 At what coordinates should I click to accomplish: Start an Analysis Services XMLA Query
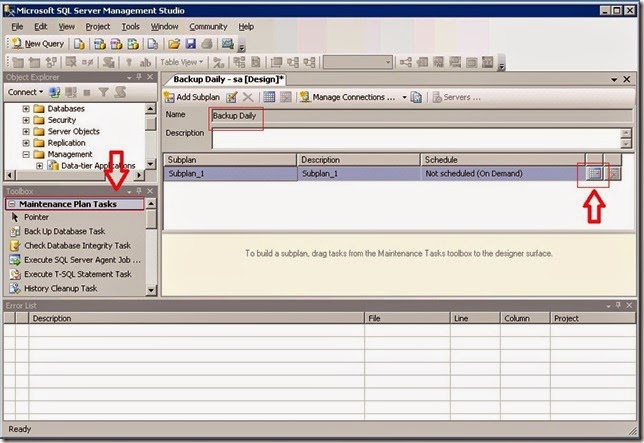(x=133, y=44)
